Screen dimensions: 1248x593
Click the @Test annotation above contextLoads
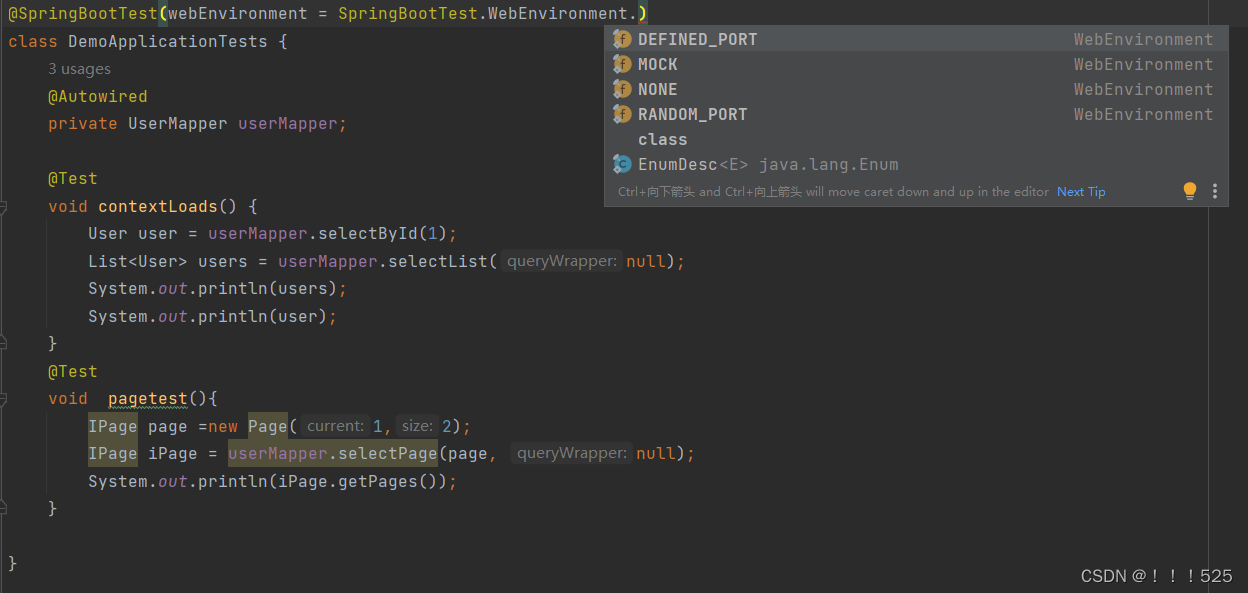point(73,179)
